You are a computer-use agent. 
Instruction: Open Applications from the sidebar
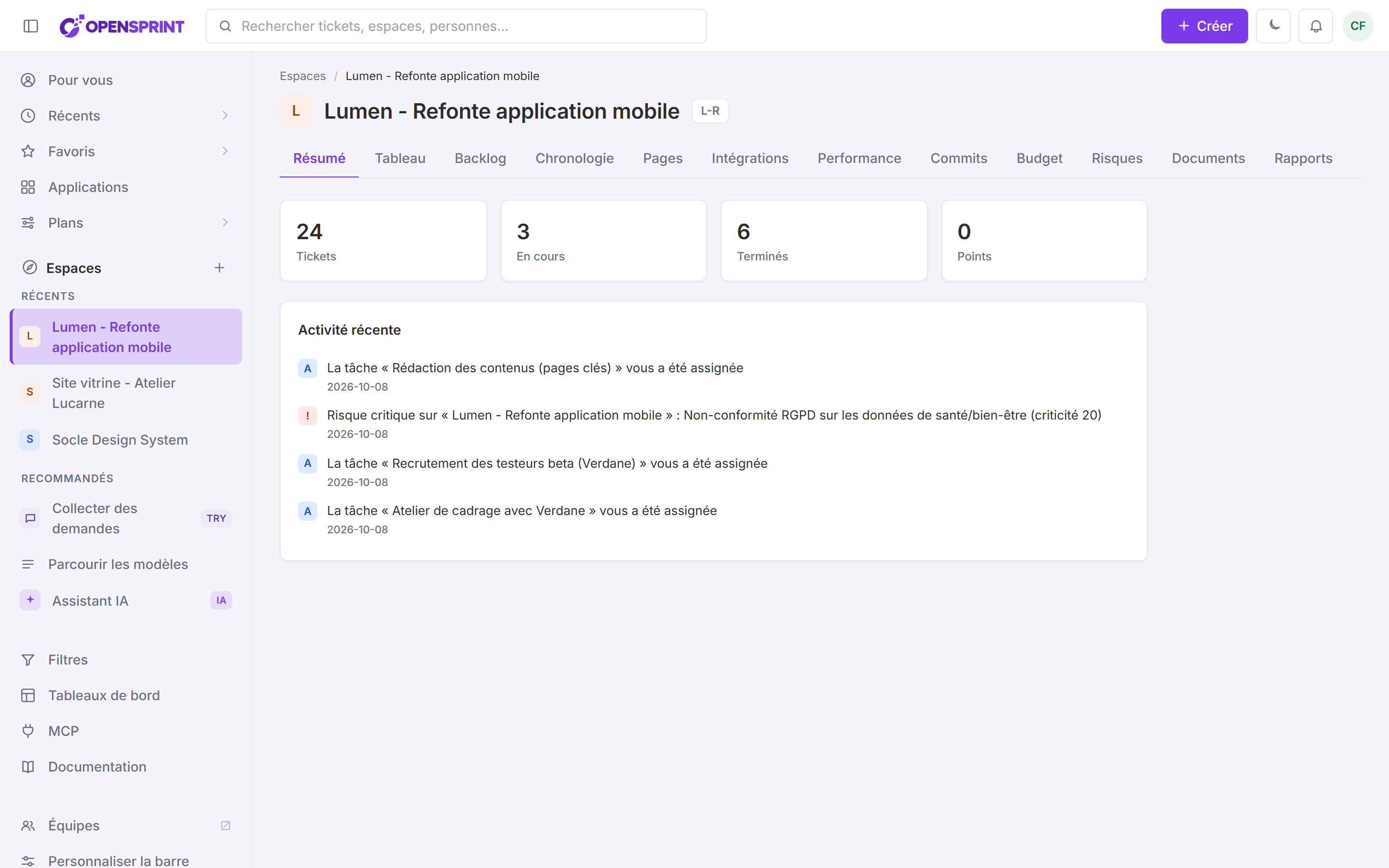[x=126, y=187]
